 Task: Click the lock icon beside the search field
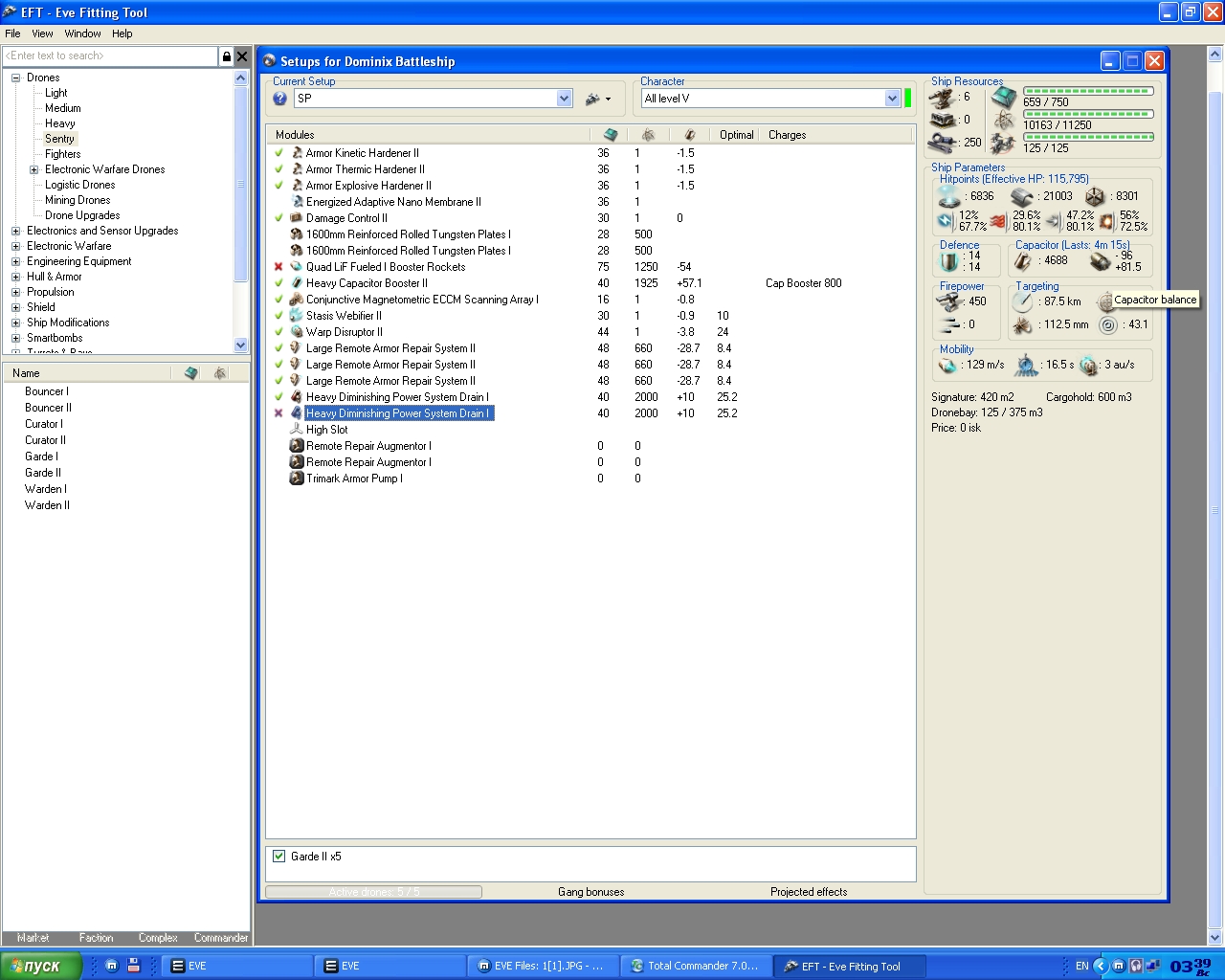point(226,56)
